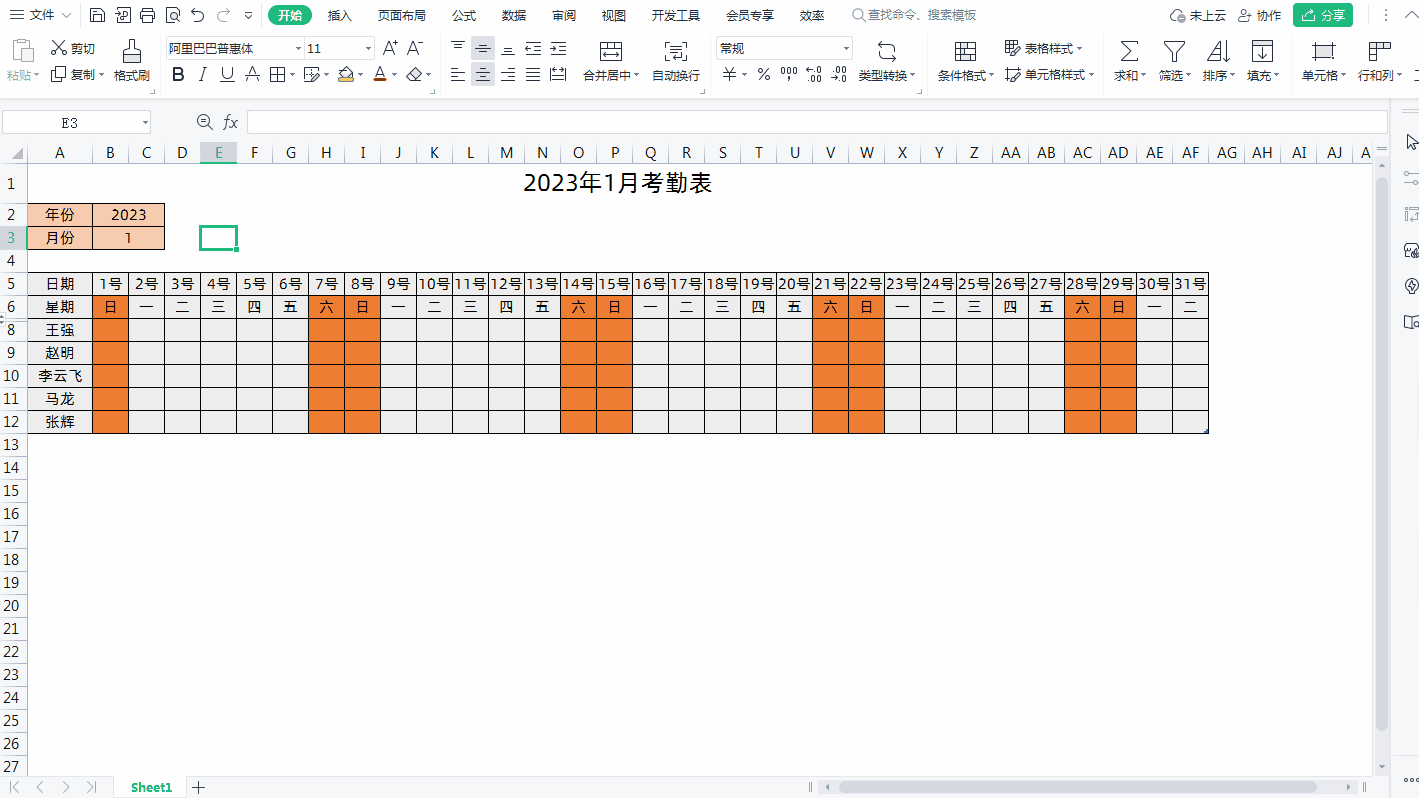Screen dimensions: 1419x798
Task: Increase font size with A+ icon
Action: (391, 48)
